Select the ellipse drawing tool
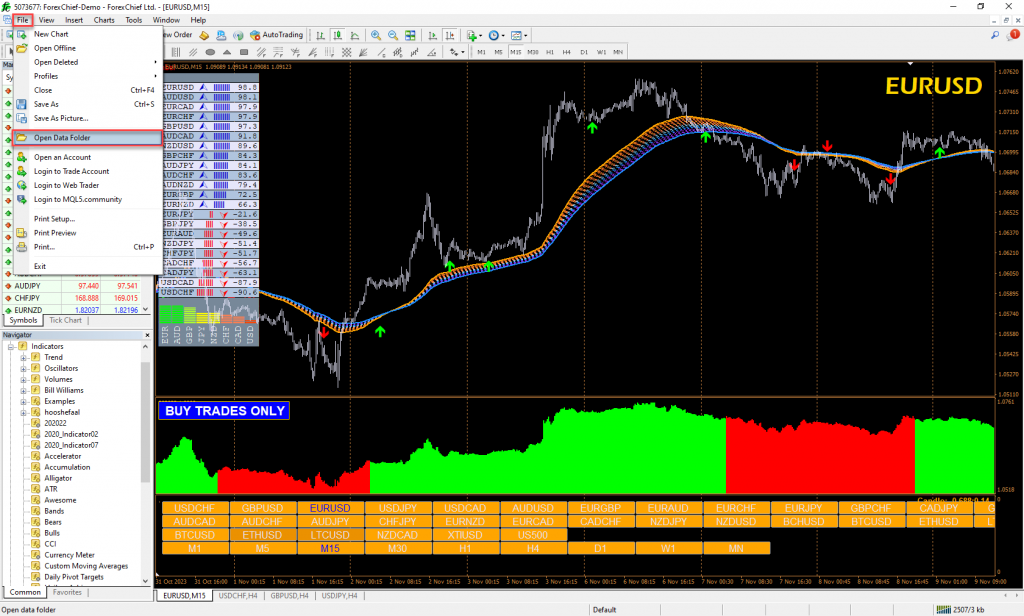This screenshot has width=1024, height=616. 210,52
